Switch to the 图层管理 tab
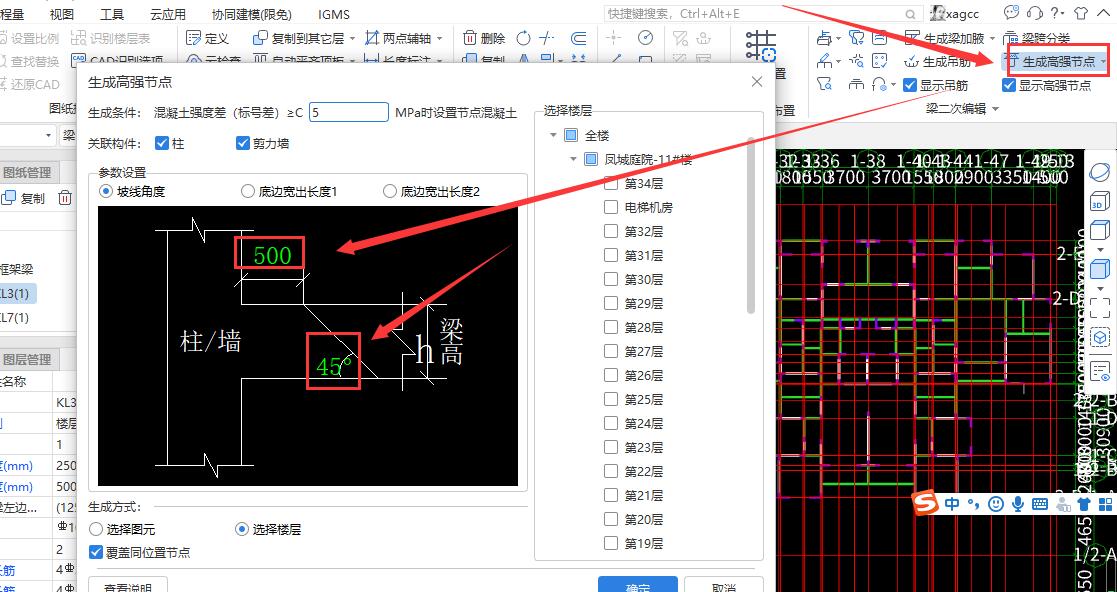 26,359
